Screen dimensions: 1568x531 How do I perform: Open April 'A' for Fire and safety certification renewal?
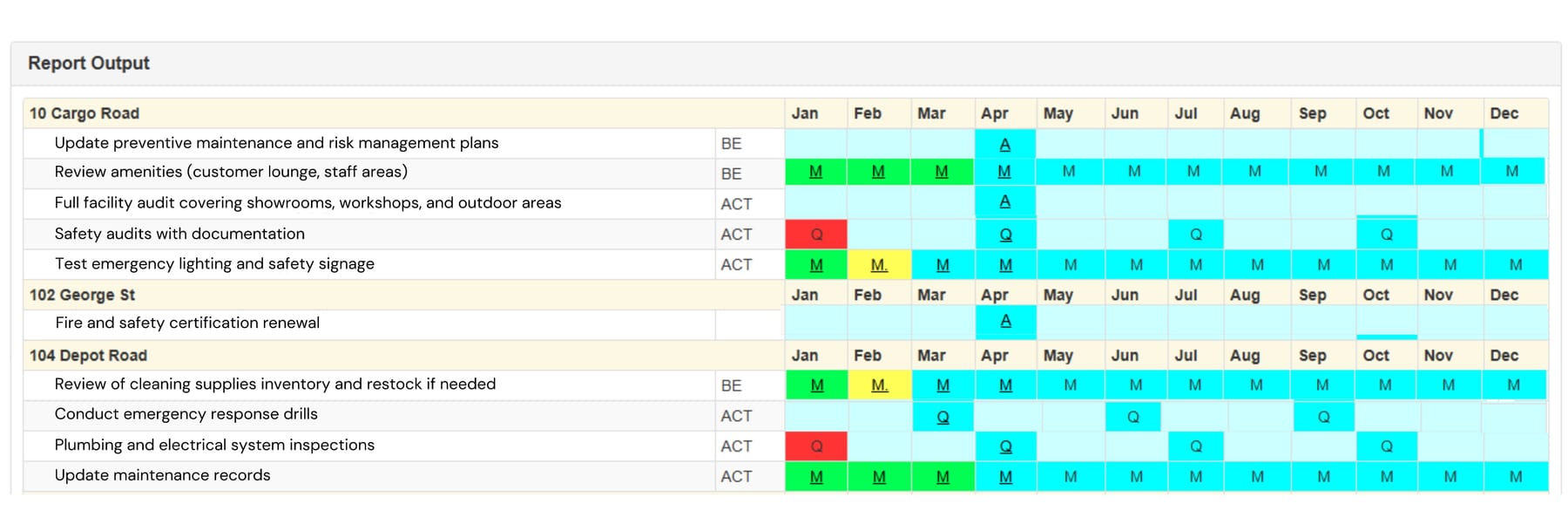tap(1006, 321)
